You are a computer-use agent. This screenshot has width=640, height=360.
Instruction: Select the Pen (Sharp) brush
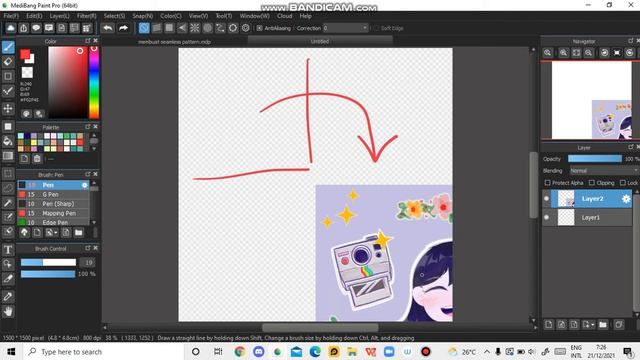[53, 204]
